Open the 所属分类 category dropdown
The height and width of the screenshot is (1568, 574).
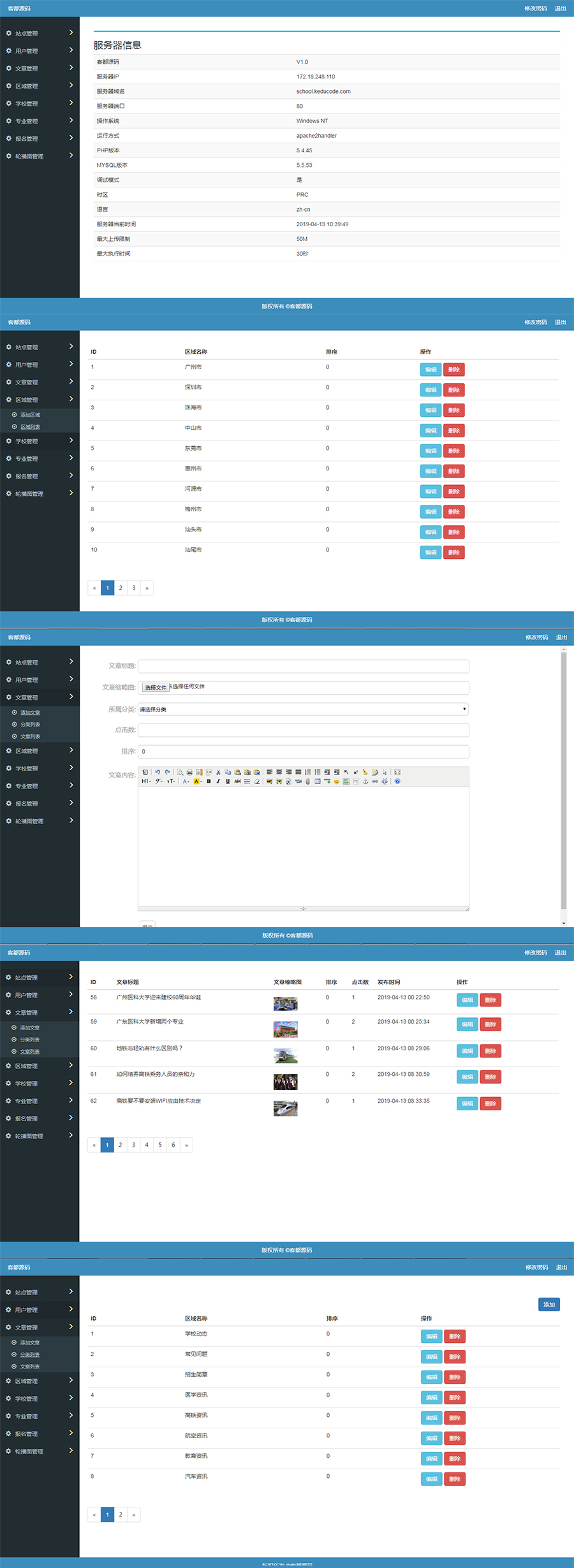[303, 709]
